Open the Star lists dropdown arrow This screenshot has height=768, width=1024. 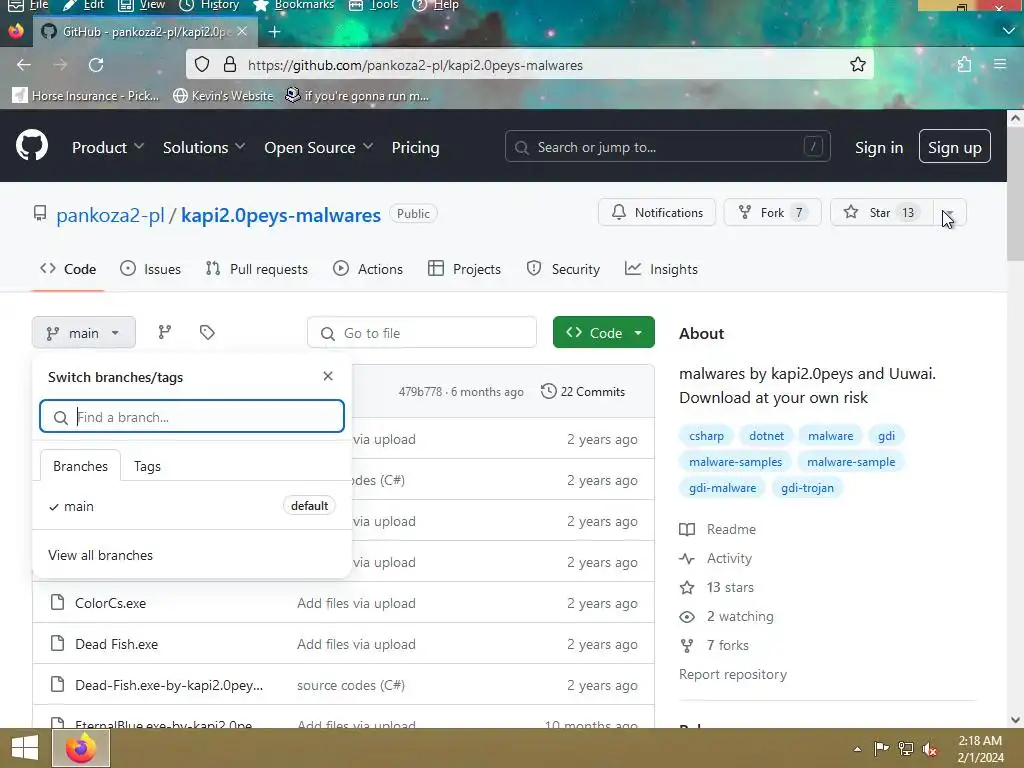pos(948,213)
